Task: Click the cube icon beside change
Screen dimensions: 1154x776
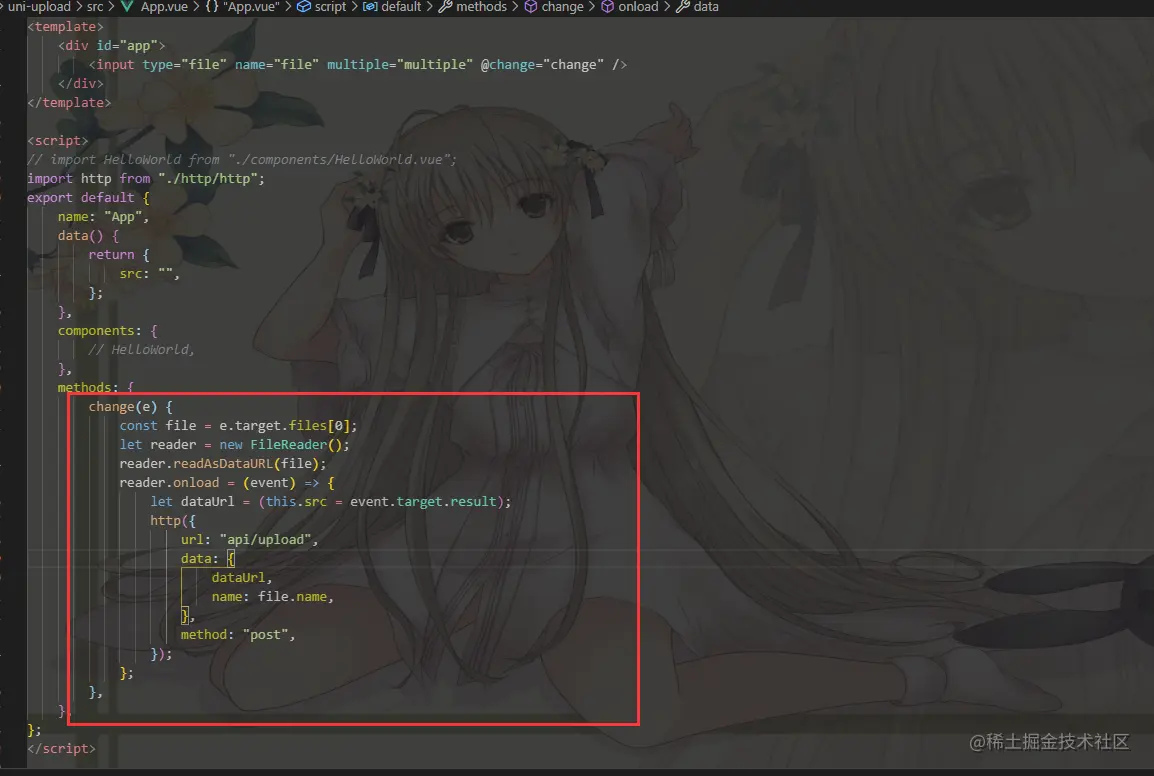Action: [531, 7]
